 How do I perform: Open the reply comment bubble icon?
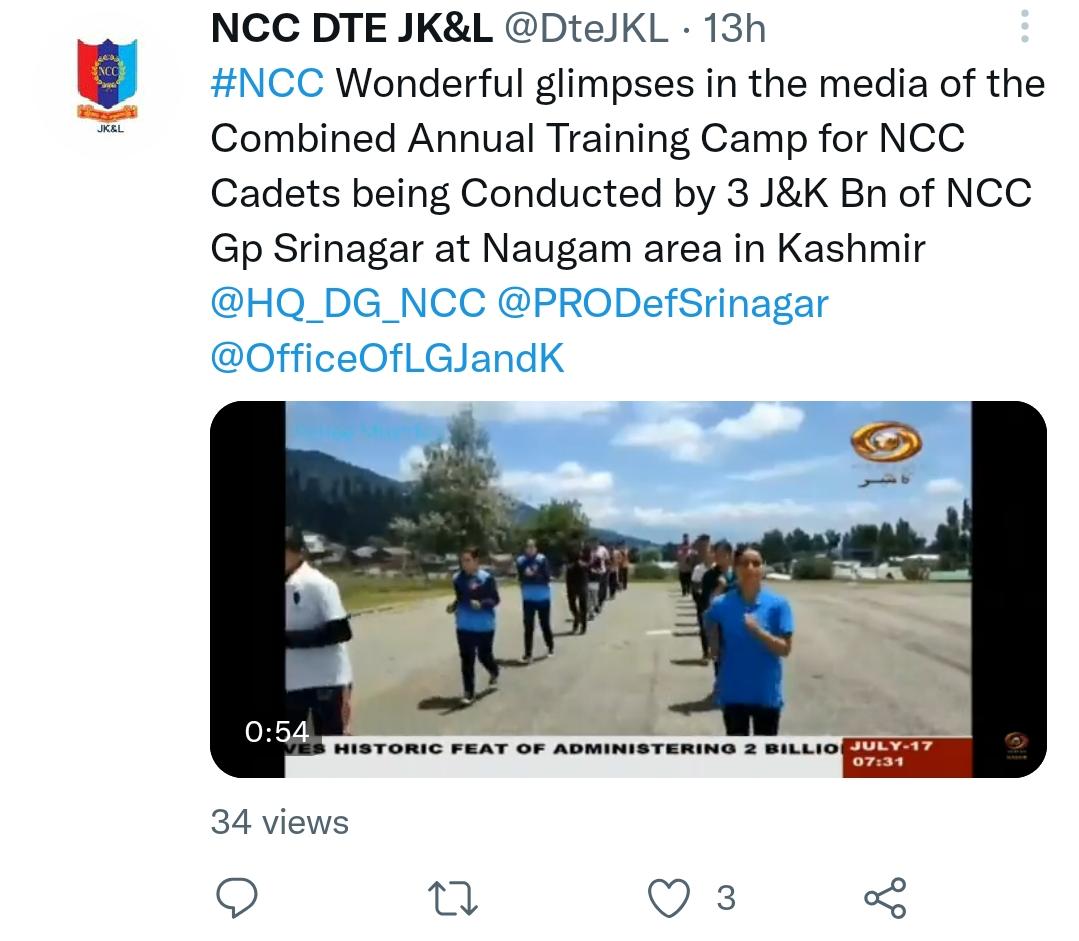point(237,898)
